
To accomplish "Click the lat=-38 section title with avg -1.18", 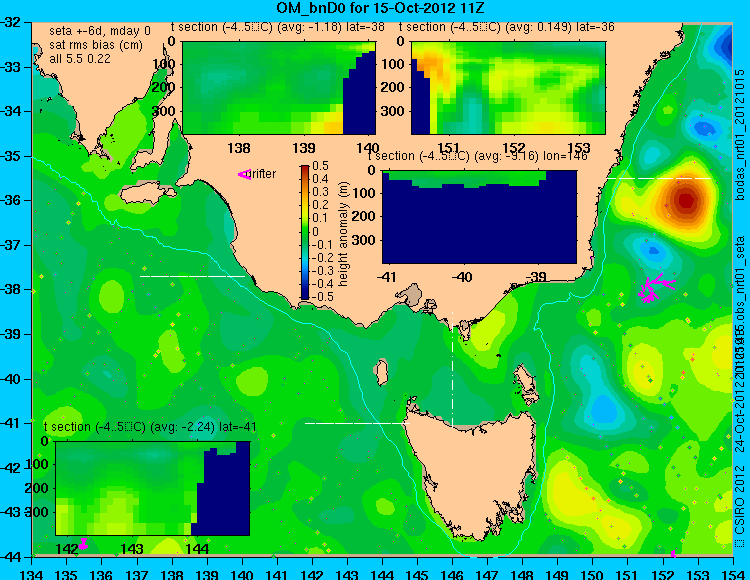I will point(278,27).
